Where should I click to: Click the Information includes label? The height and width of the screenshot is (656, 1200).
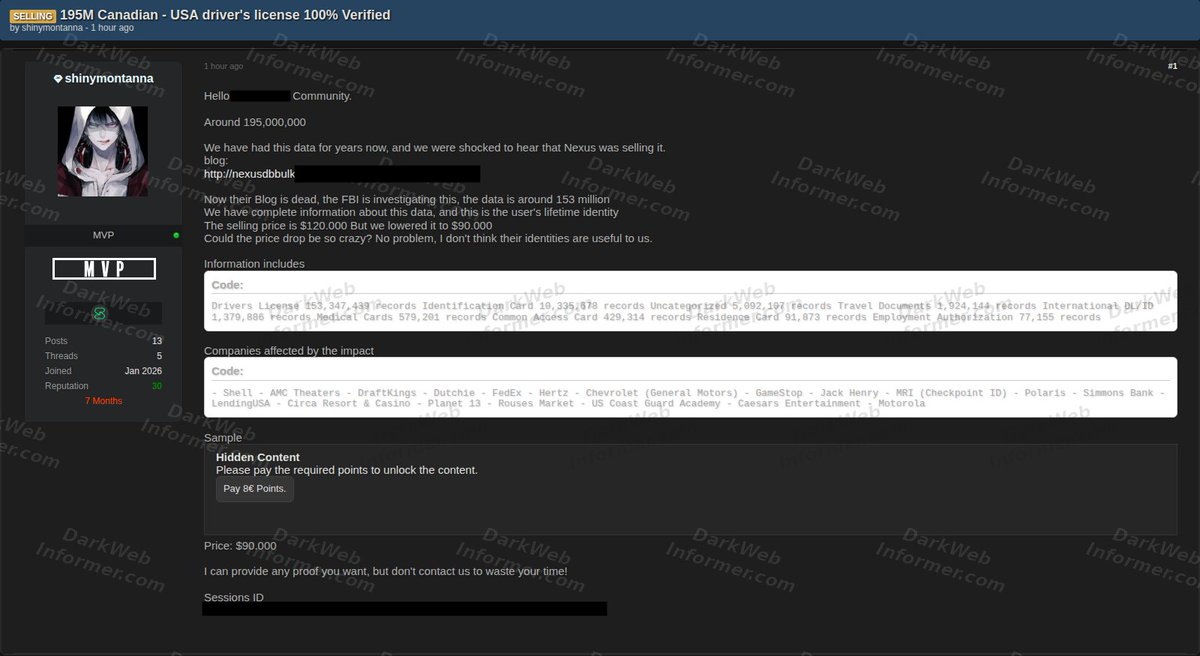click(x=254, y=264)
